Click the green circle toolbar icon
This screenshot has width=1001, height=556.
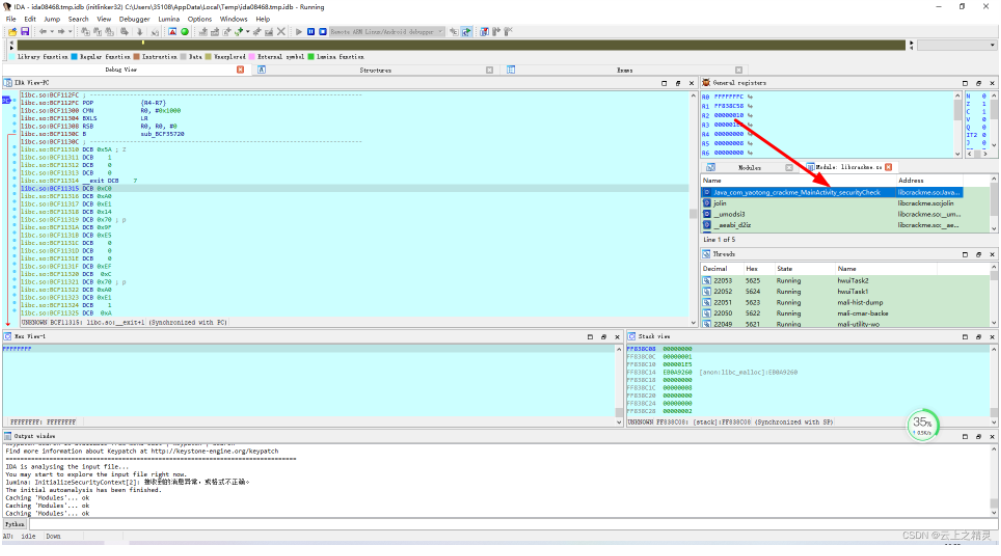[184, 32]
